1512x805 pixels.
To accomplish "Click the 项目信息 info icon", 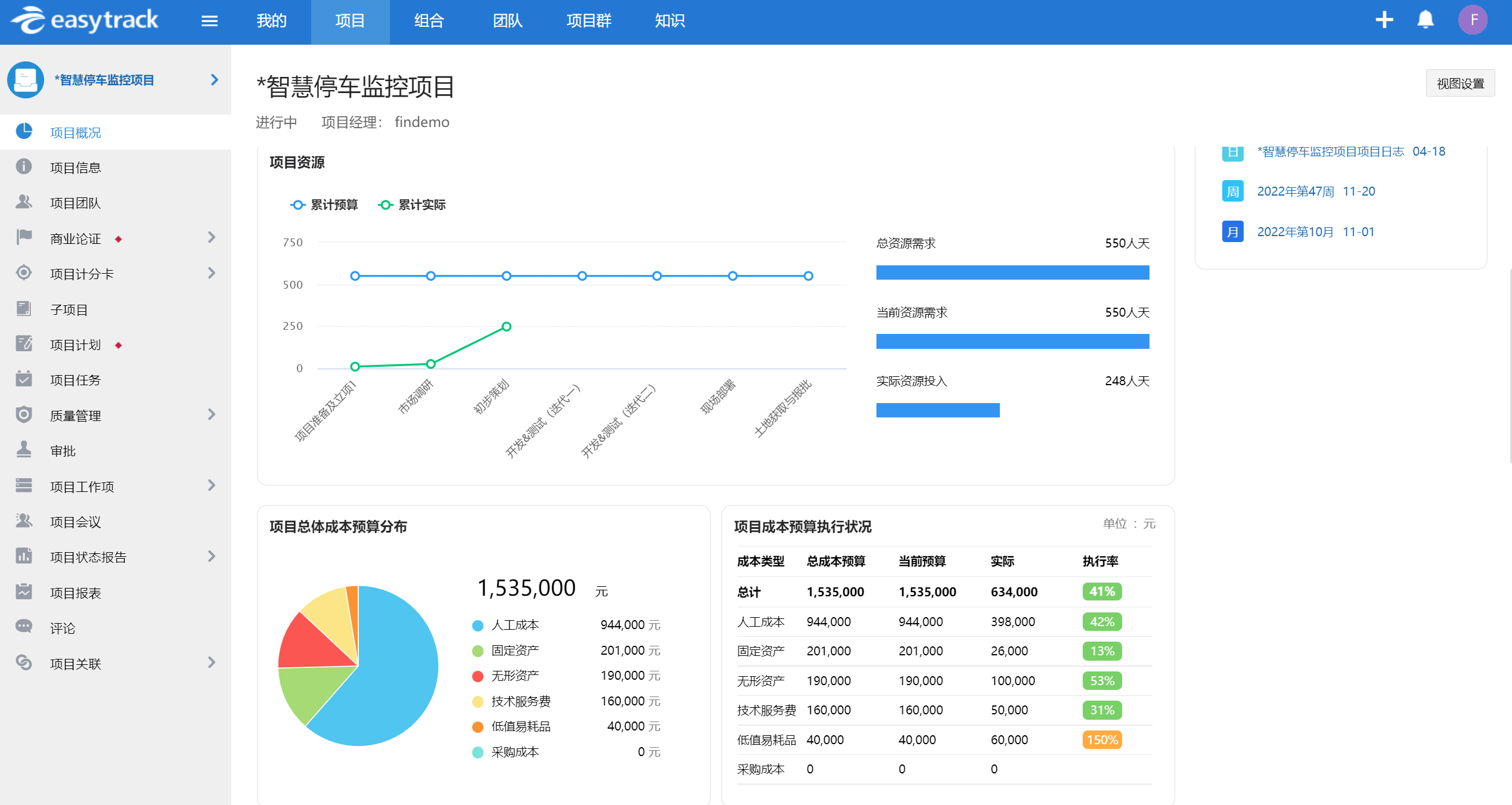I will pos(24,167).
